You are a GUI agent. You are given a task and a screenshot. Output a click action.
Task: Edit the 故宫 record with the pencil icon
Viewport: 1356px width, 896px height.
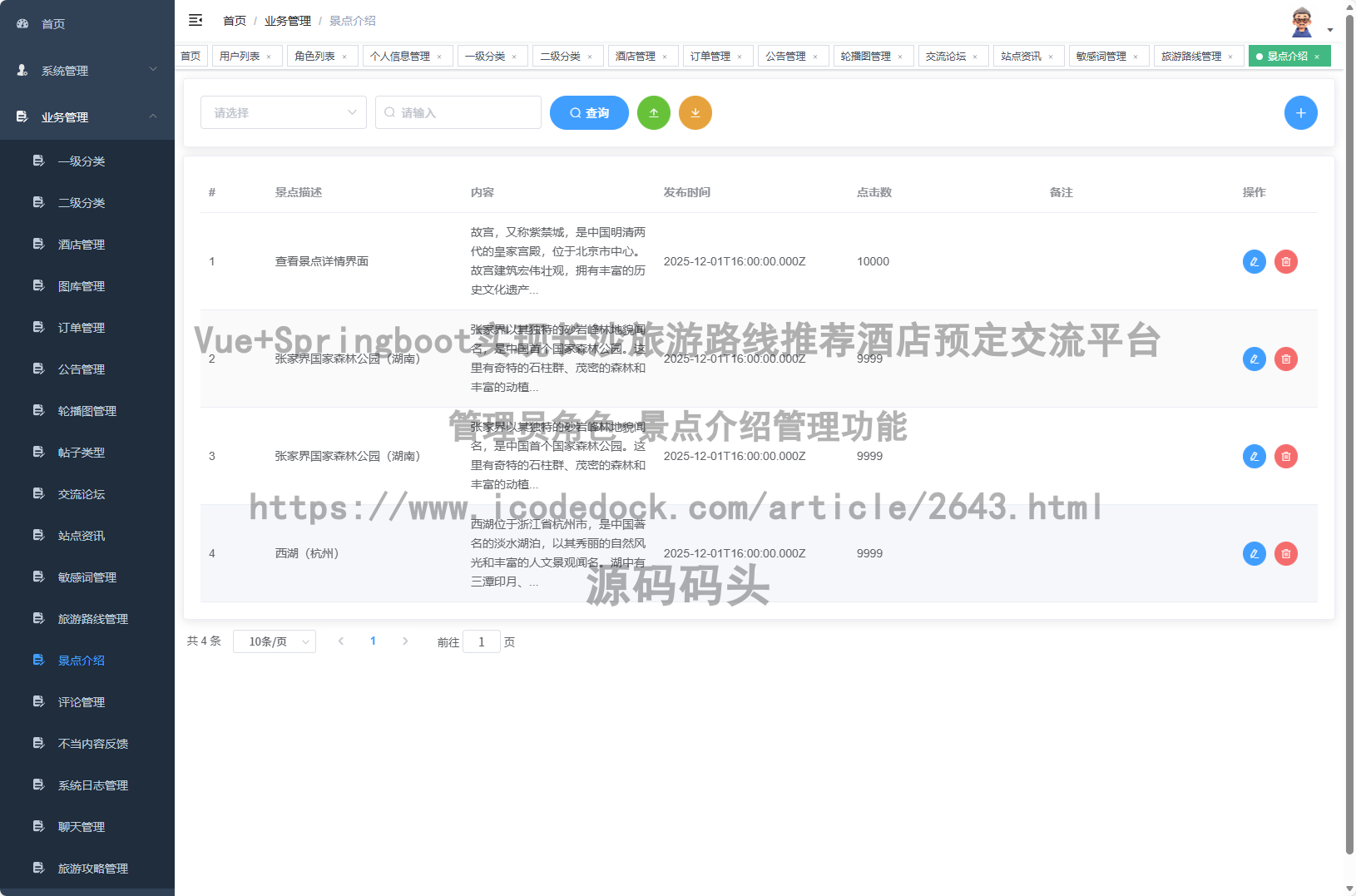pos(1254,261)
